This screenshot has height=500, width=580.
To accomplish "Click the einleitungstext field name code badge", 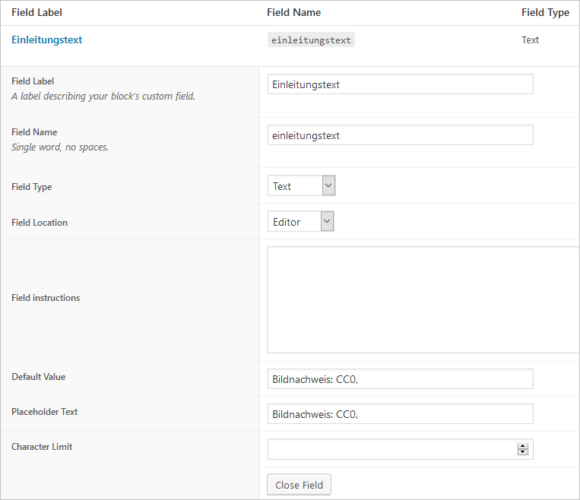I will (311, 40).
